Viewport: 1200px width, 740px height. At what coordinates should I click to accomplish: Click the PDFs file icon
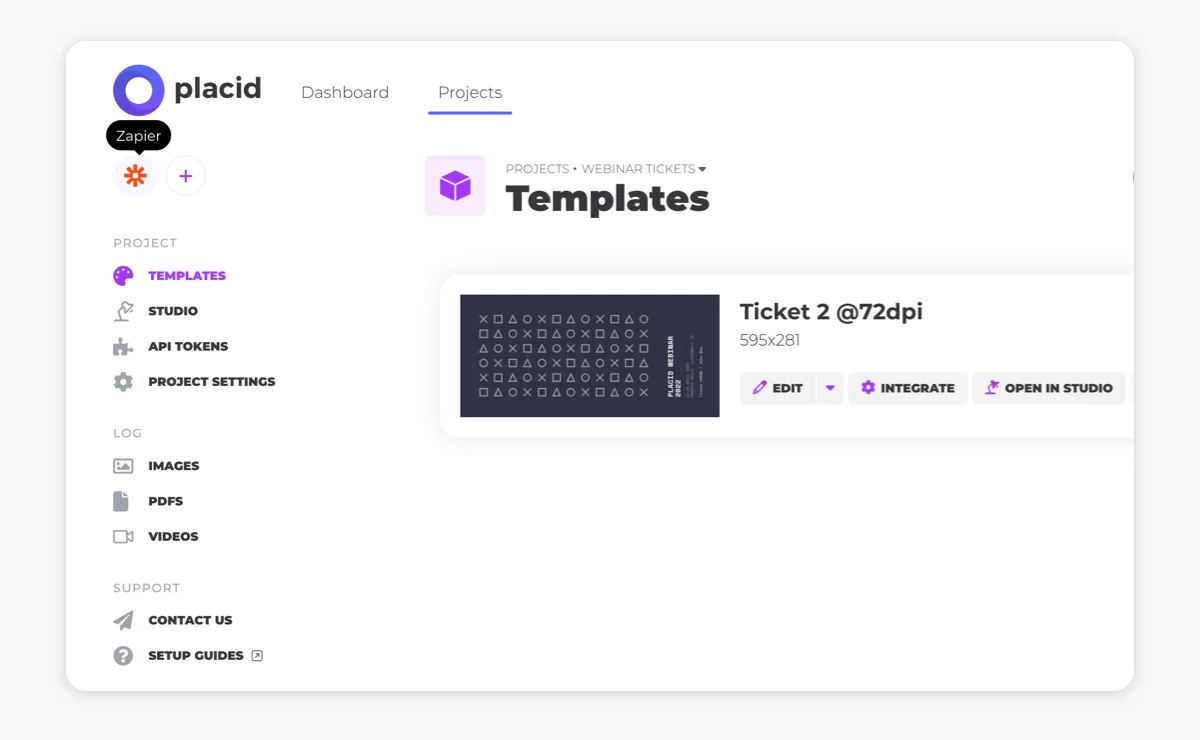tap(121, 501)
